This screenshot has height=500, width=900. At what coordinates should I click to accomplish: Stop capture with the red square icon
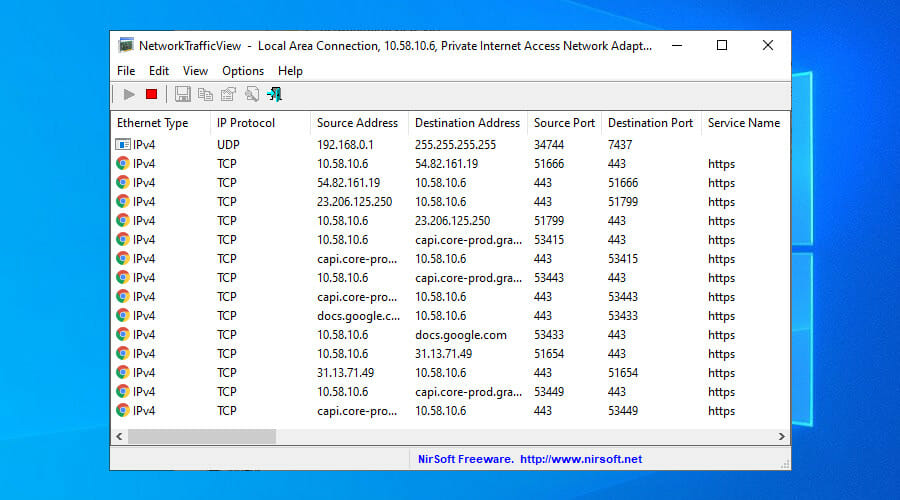(x=152, y=94)
